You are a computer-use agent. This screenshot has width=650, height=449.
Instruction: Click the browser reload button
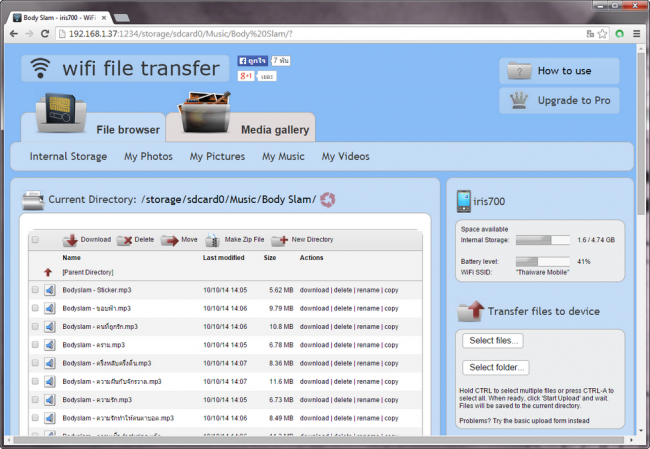point(45,34)
